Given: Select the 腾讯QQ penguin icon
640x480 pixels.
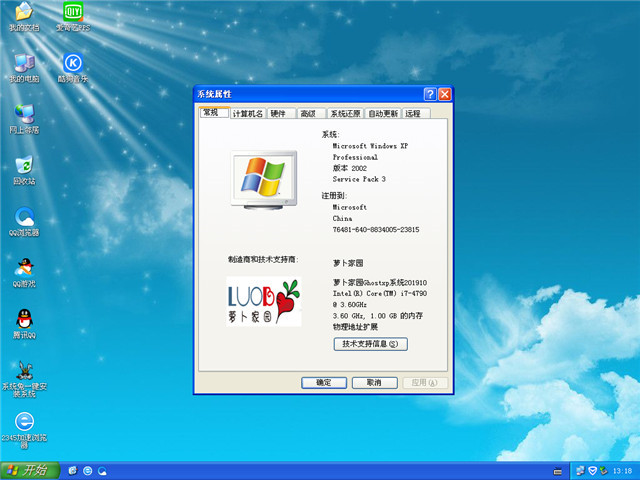Looking at the screenshot, I should [24, 324].
